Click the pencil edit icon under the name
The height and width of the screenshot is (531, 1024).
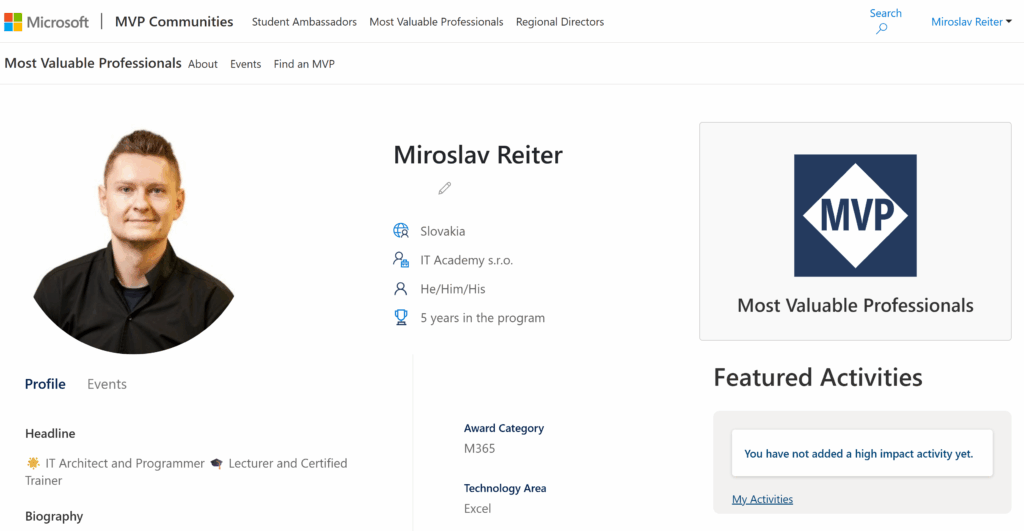[445, 188]
